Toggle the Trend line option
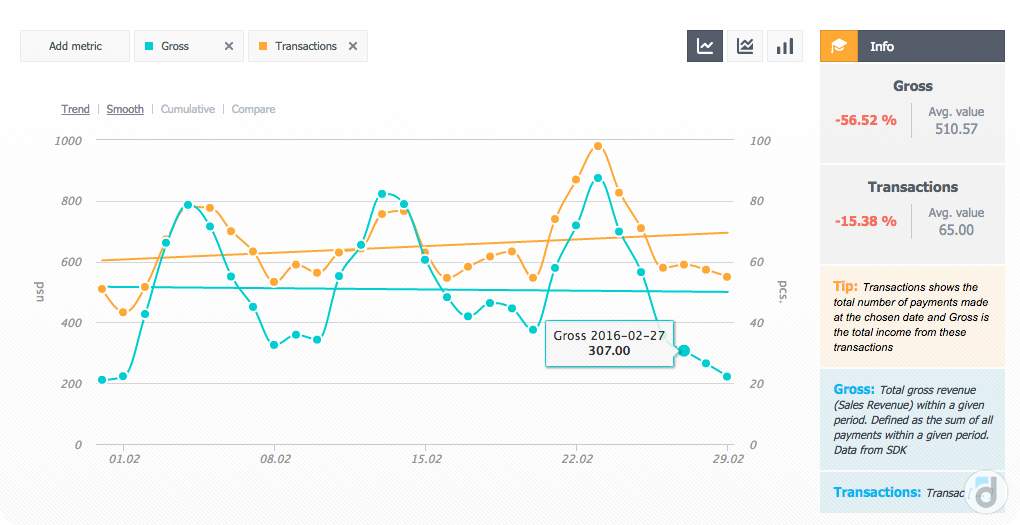1020x525 pixels. (x=75, y=109)
